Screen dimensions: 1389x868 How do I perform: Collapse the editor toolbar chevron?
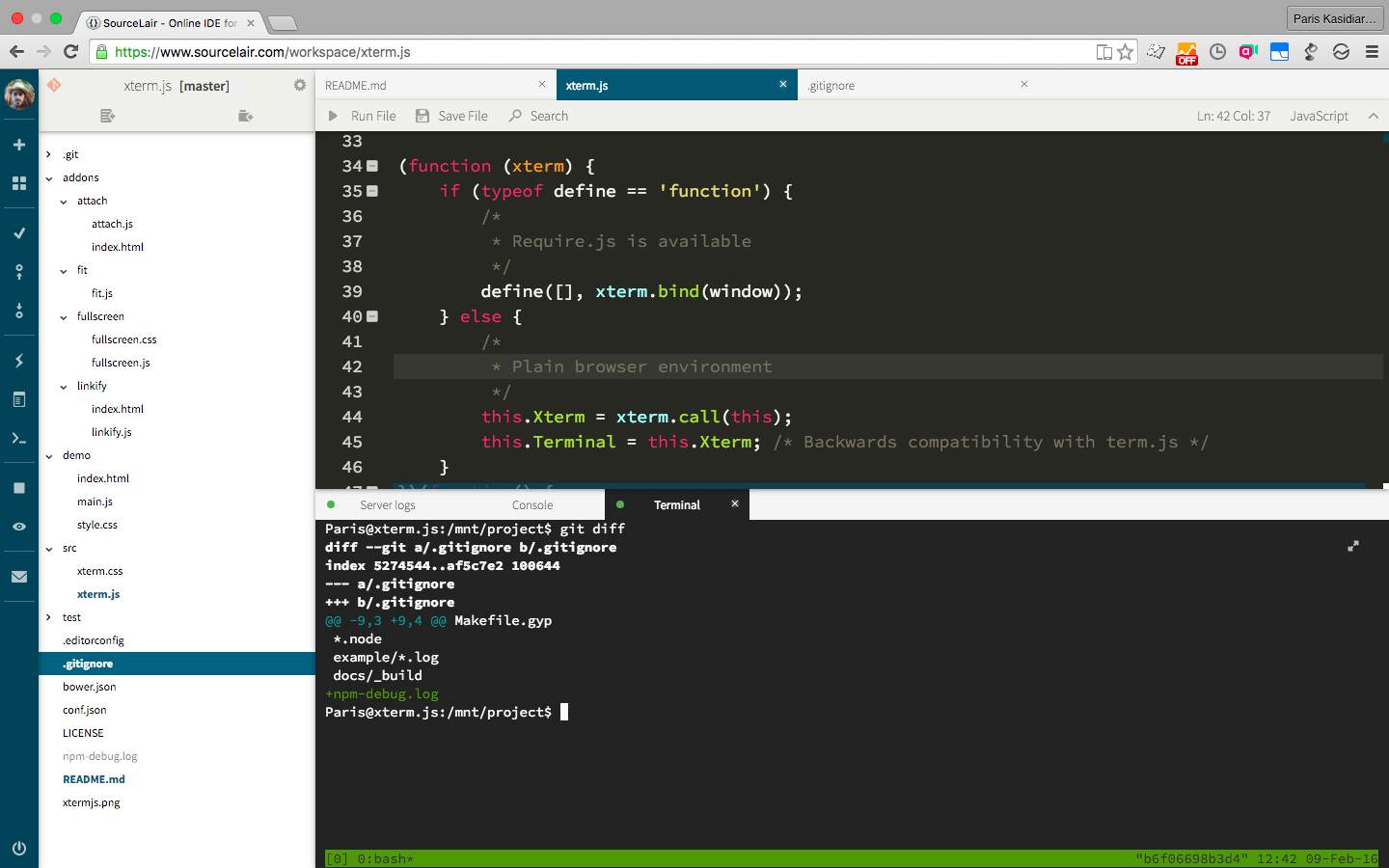coord(1373,116)
